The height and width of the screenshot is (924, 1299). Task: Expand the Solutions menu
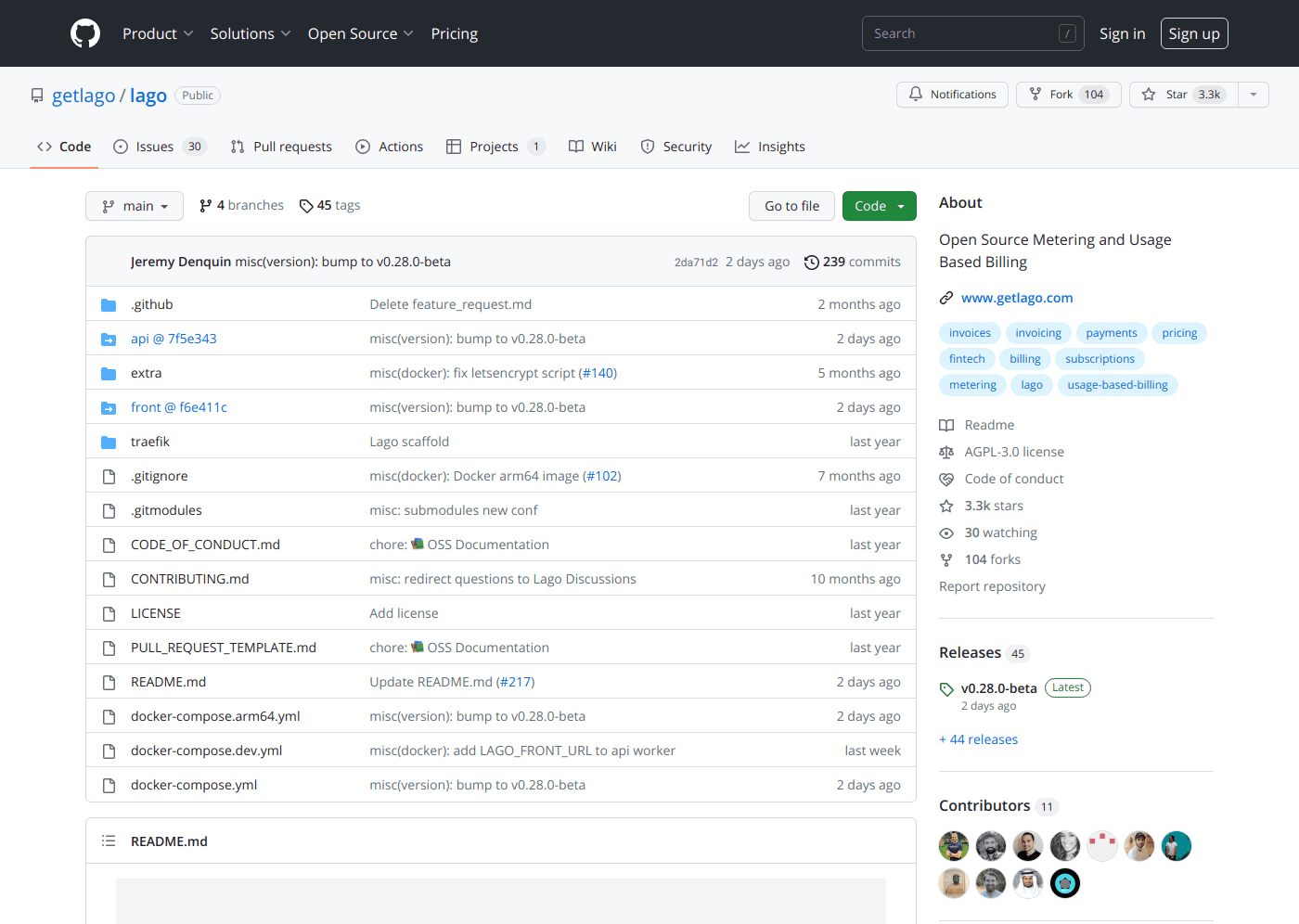251,33
